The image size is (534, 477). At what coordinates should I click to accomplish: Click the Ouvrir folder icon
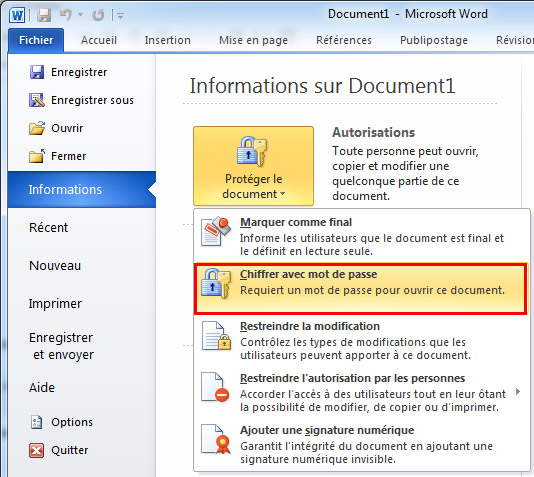tap(37, 128)
